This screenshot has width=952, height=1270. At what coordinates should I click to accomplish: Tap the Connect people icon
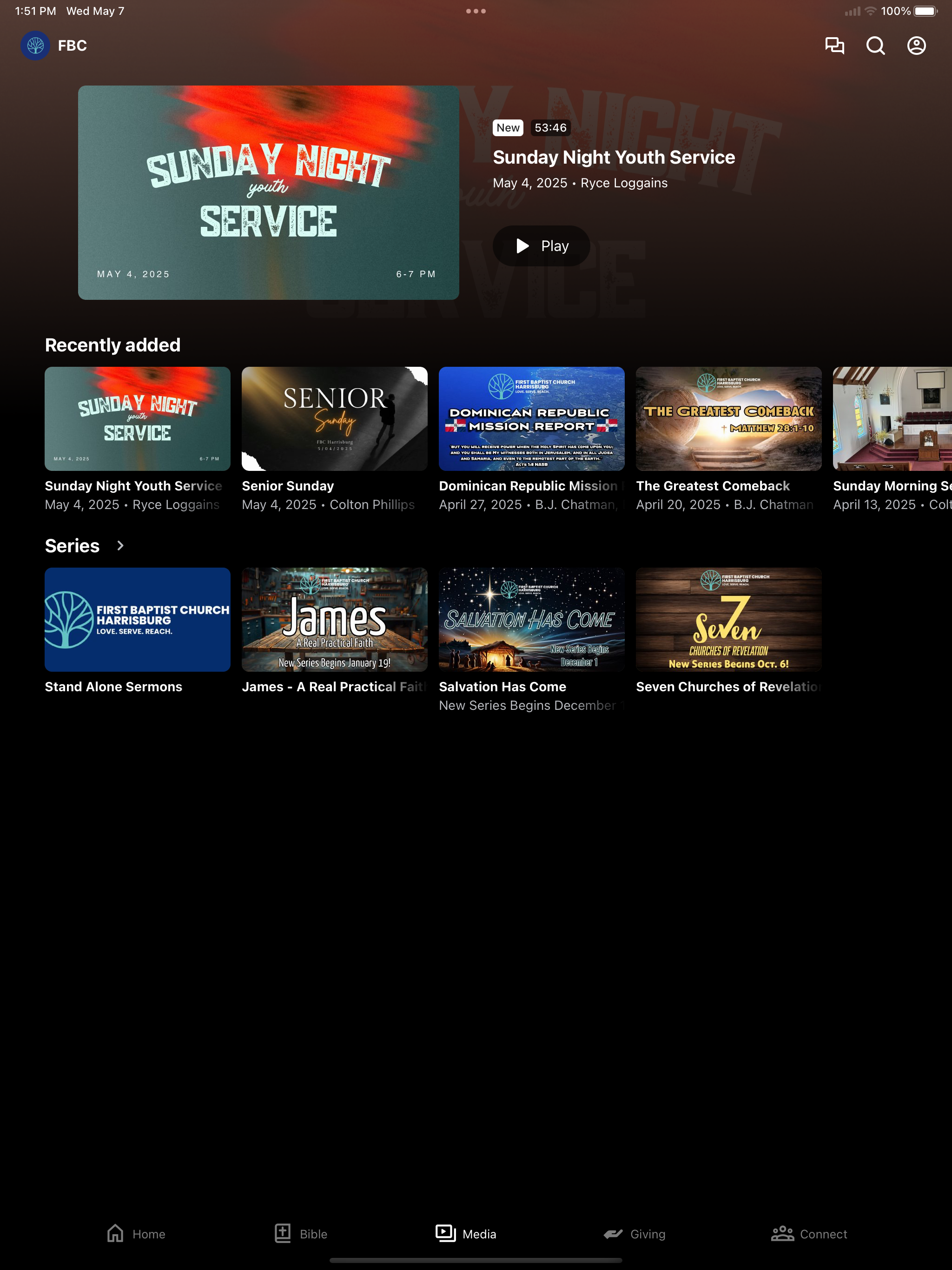click(x=782, y=1233)
